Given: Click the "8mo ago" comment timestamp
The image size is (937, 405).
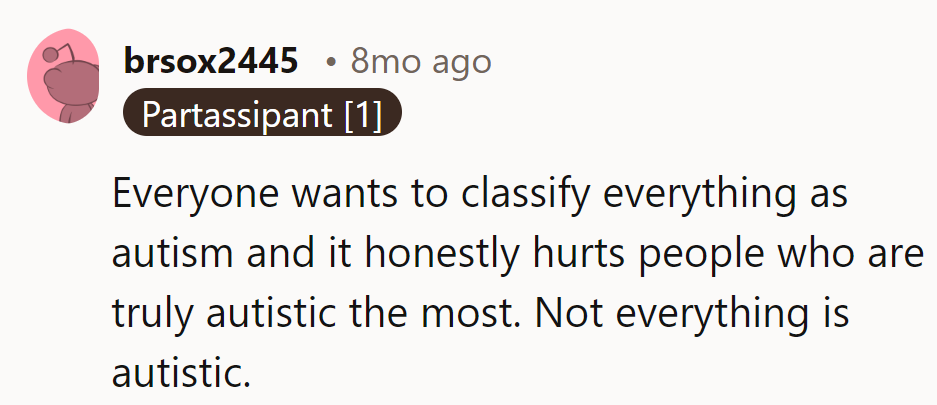Looking at the screenshot, I should (x=421, y=62).
